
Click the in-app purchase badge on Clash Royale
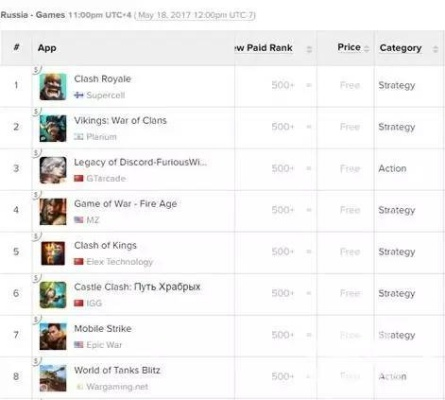(36, 70)
